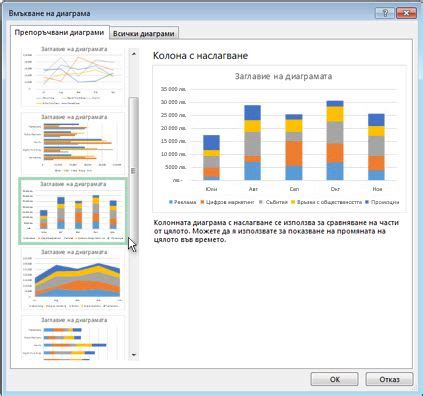Click the scrollbar down arrow
Screen dimensions: 423x396
click(x=134, y=355)
